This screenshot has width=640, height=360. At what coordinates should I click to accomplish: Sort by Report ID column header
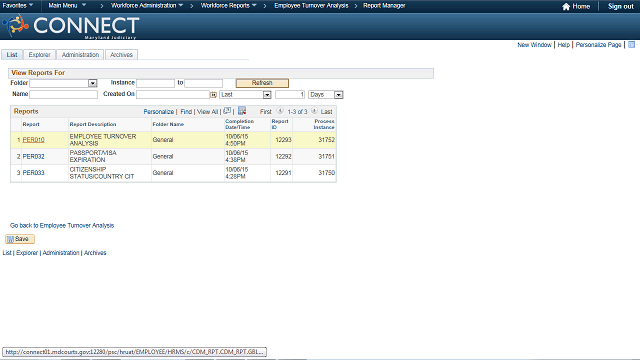(x=280, y=124)
